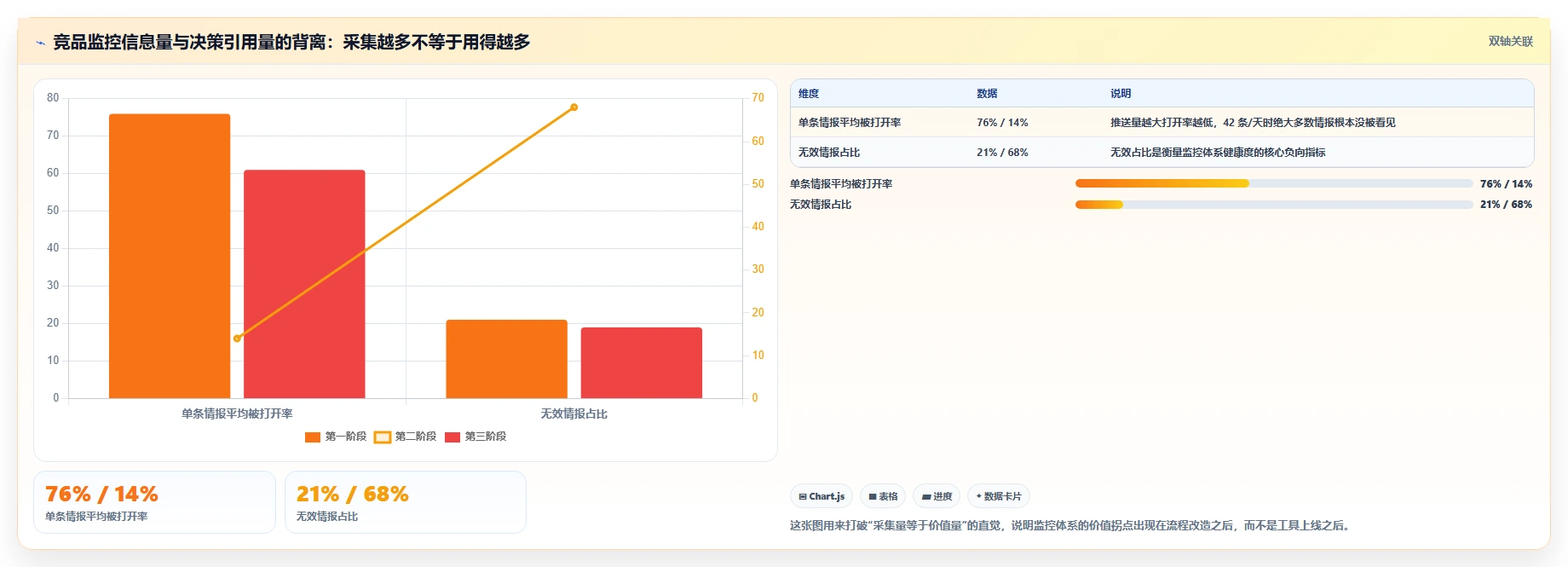Click the 进度 tag
Viewport: 1568px width, 567px height.
pos(937,496)
